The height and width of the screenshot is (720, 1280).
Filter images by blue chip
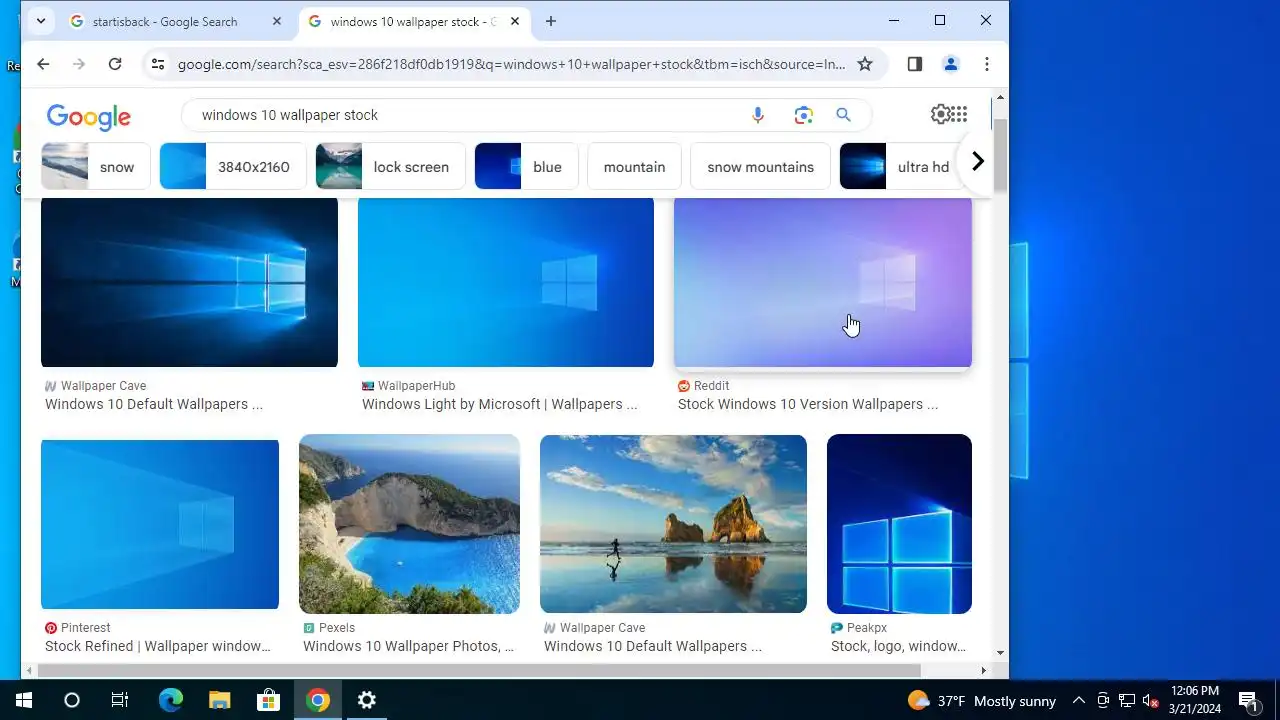pyautogui.click(x=527, y=166)
